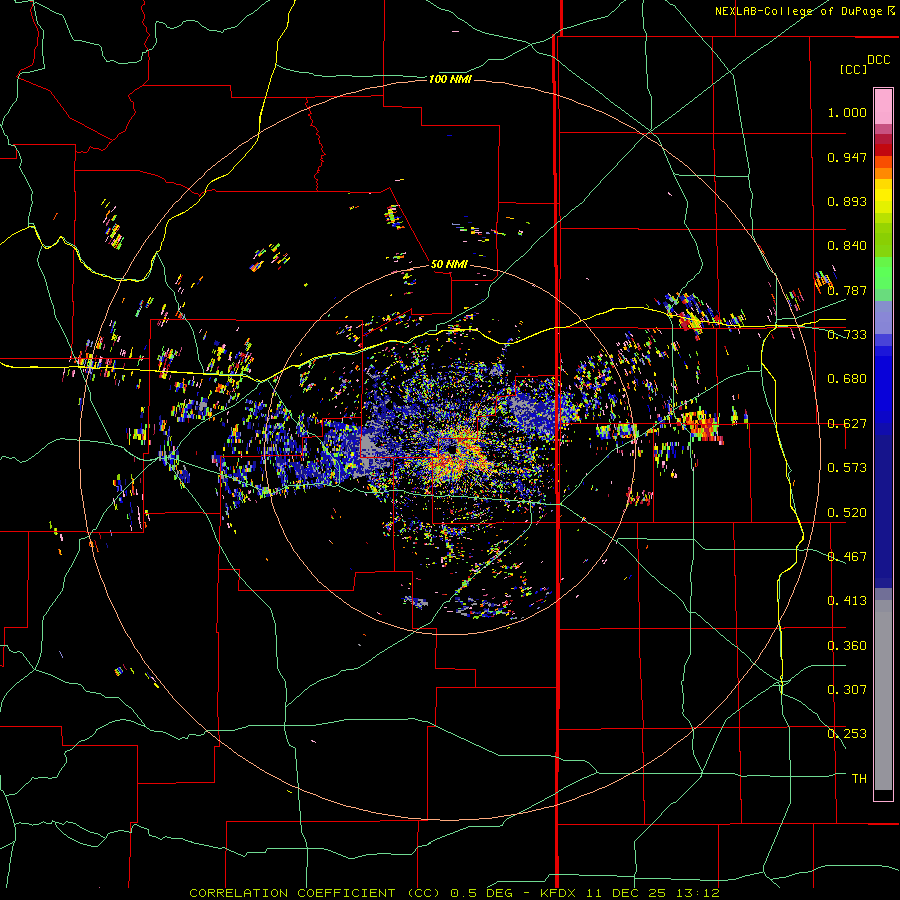Click the 0.733 legend value

[x=847, y=335]
